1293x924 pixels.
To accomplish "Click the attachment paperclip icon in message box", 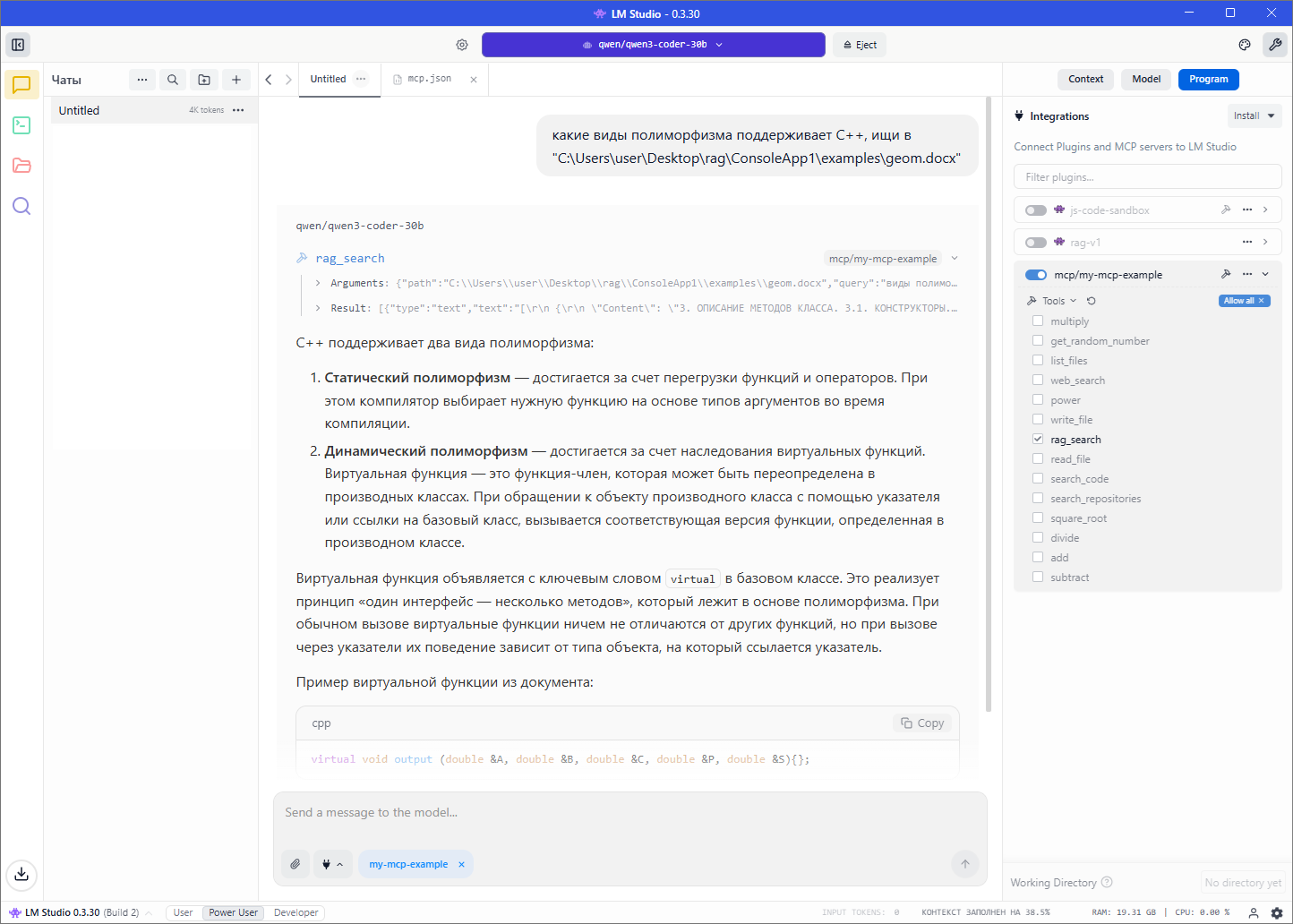I will [295, 863].
